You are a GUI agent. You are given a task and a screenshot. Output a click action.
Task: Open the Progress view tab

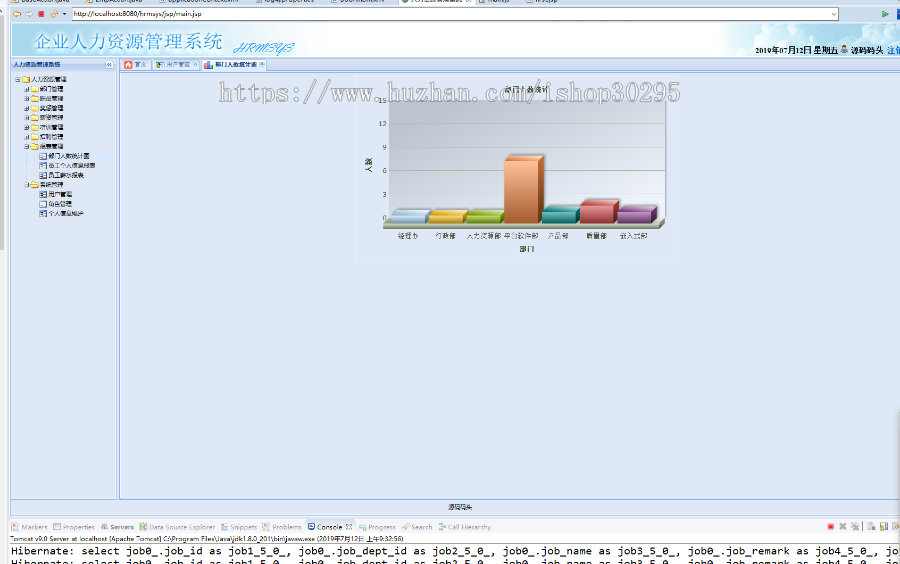[x=378, y=527]
